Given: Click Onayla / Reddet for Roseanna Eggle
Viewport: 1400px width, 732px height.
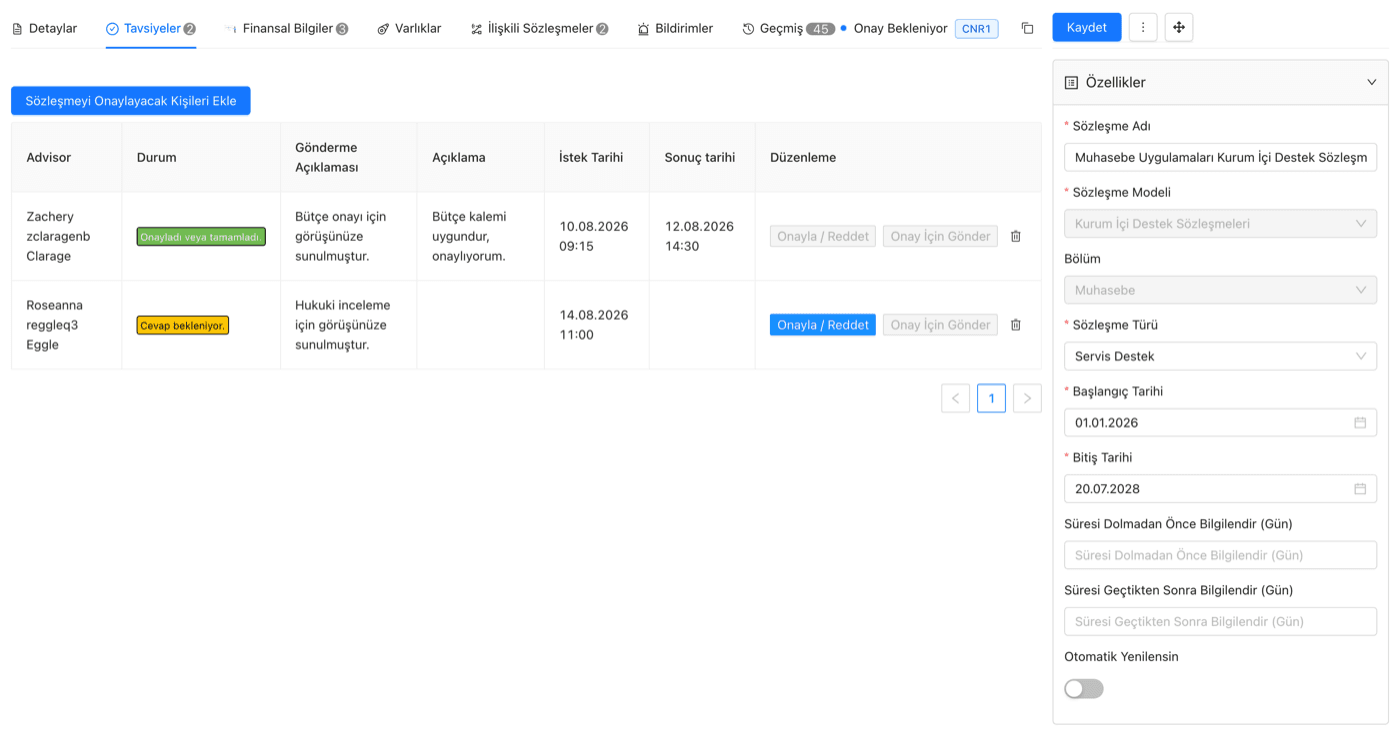Looking at the screenshot, I should [x=823, y=325].
